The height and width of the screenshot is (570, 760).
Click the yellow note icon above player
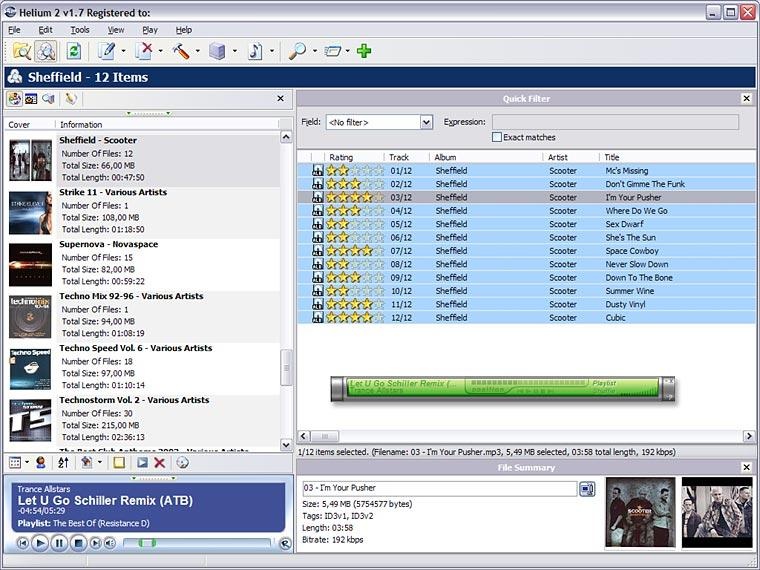[119, 462]
